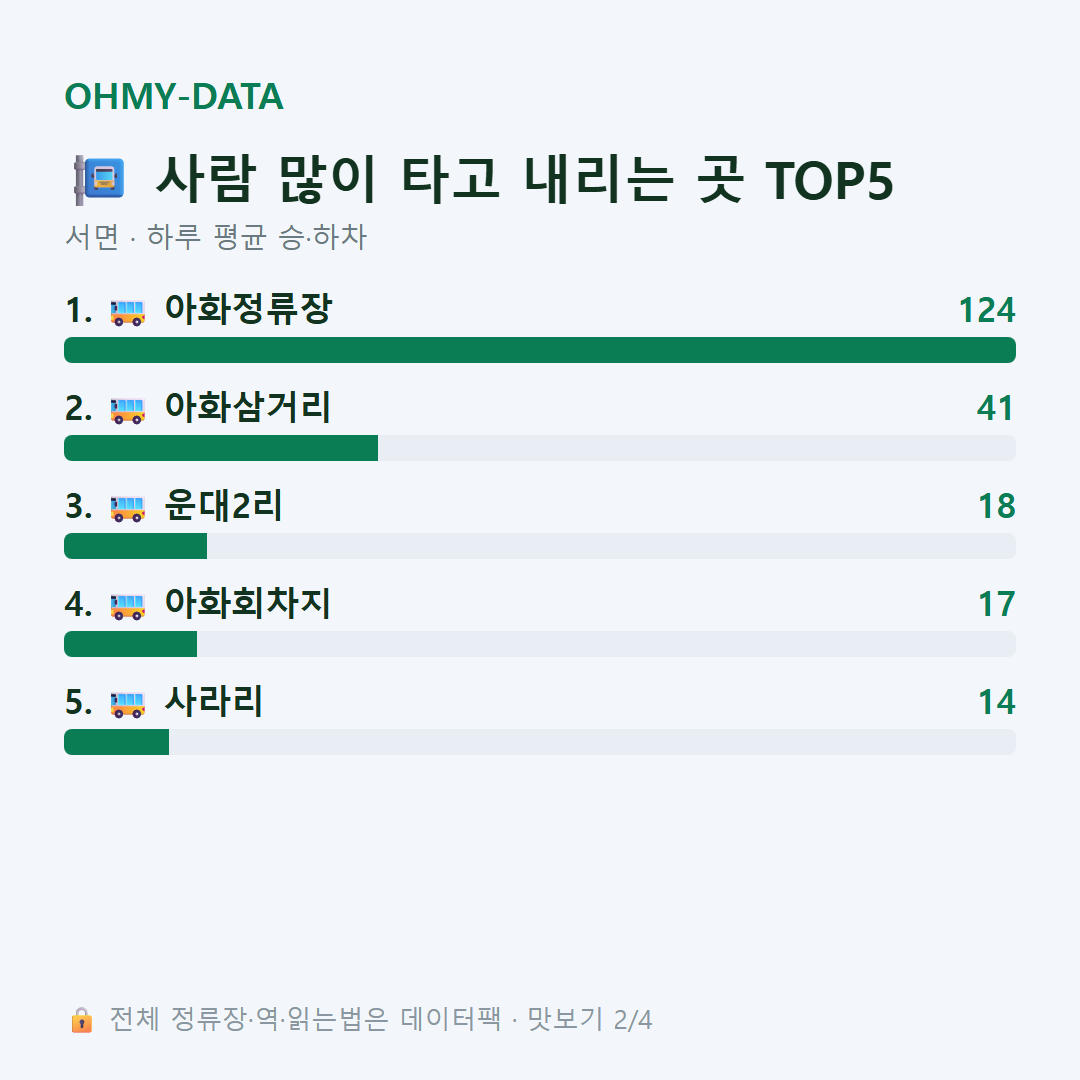Select the 사라리 stop name
This screenshot has height=1080, width=1080.
coord(214,701)
